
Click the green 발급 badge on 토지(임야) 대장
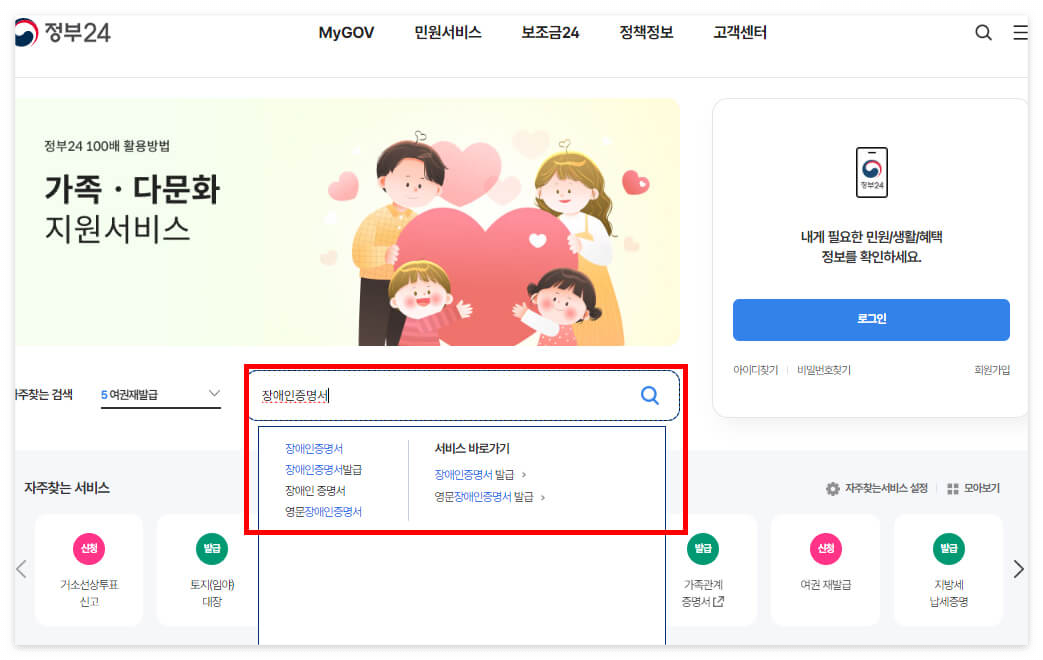tap(210, 548)
